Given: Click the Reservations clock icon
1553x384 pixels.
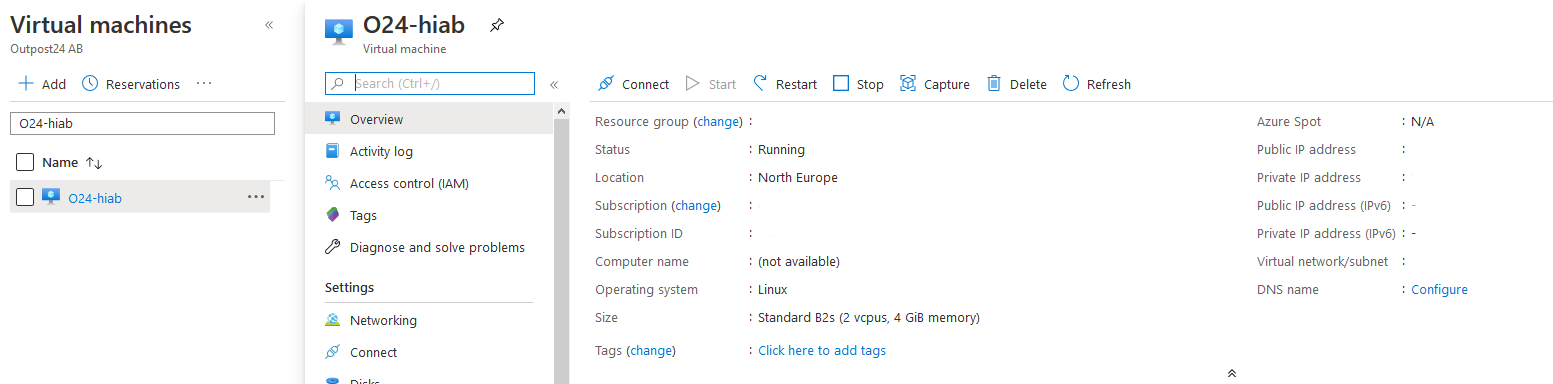Looking at the screenshot, I should 90,84.
